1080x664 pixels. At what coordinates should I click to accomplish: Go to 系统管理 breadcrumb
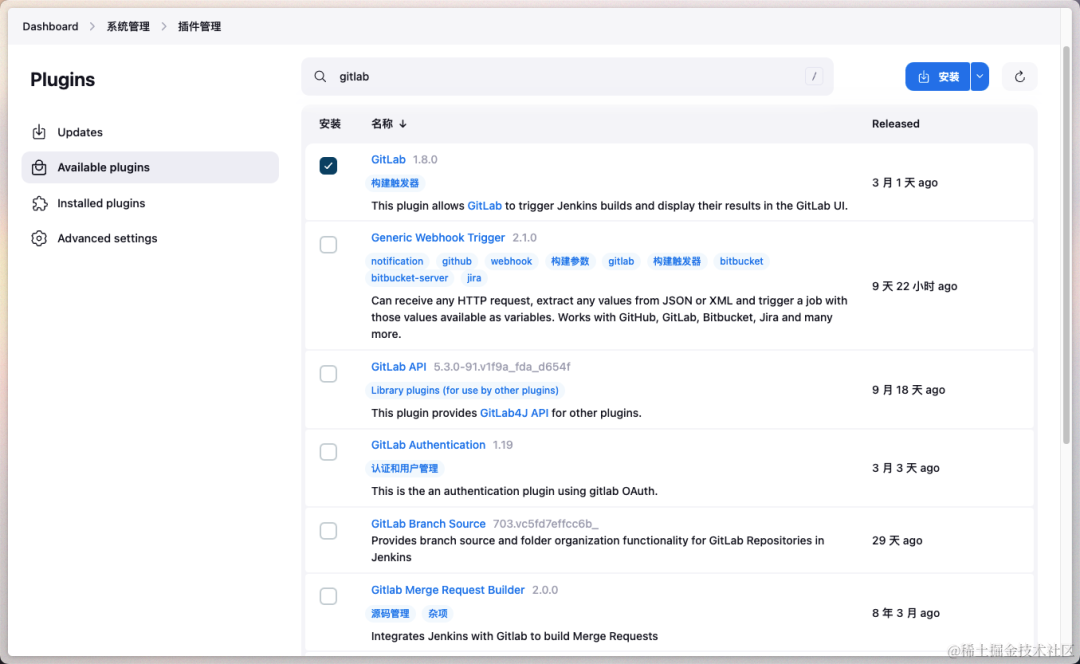point(128,26)
